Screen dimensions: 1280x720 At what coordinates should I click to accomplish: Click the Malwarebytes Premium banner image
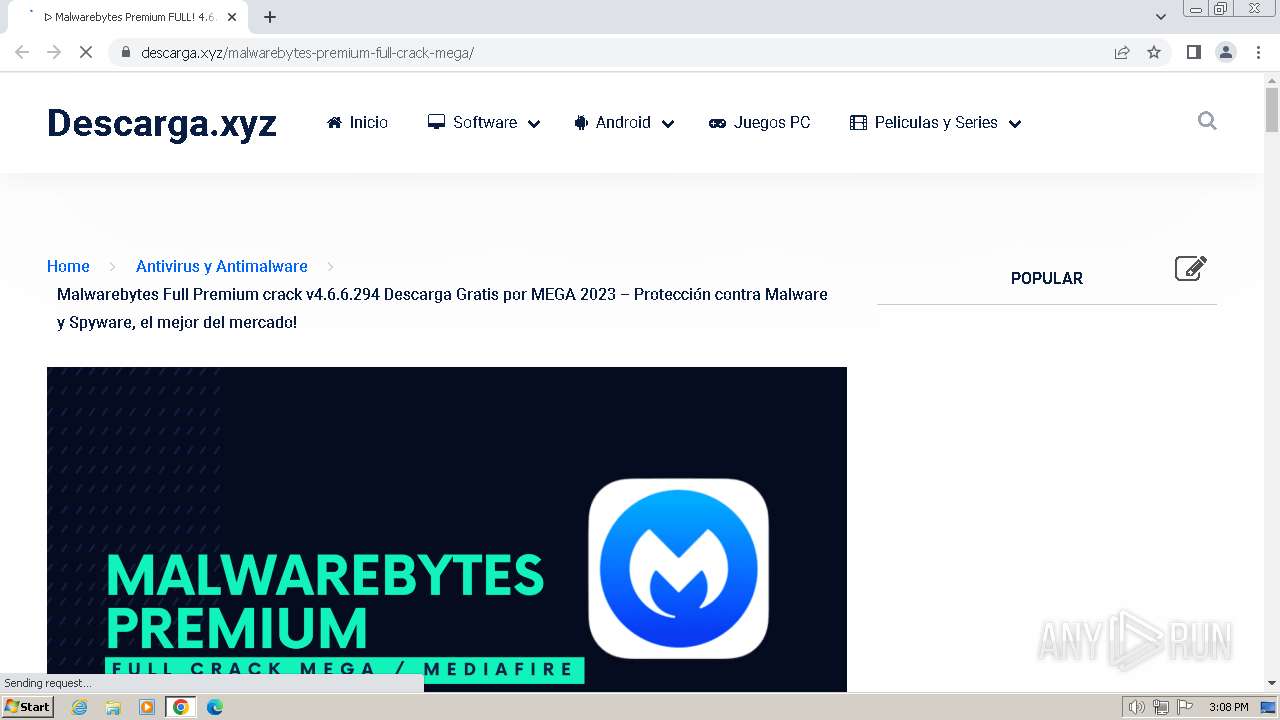(x=447, y=529)
